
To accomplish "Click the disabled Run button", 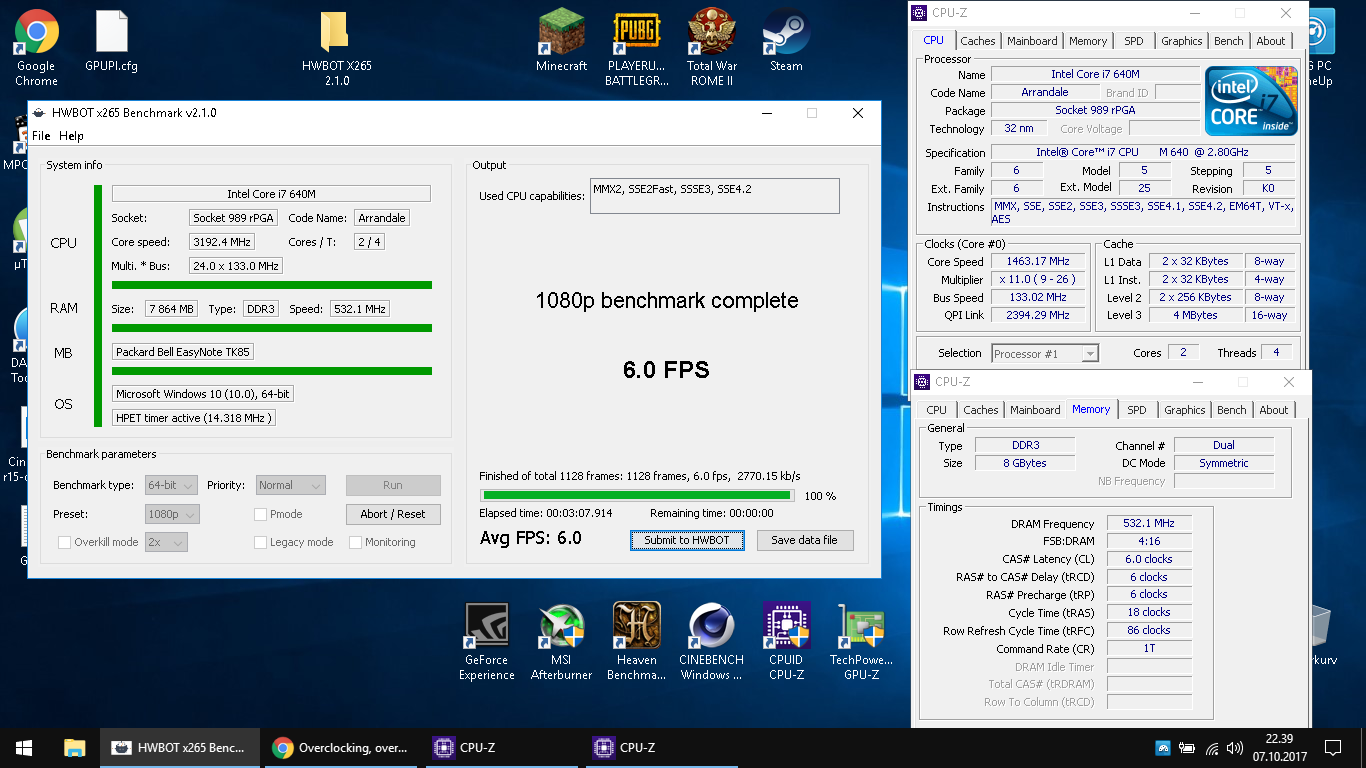I will point(393,485).
